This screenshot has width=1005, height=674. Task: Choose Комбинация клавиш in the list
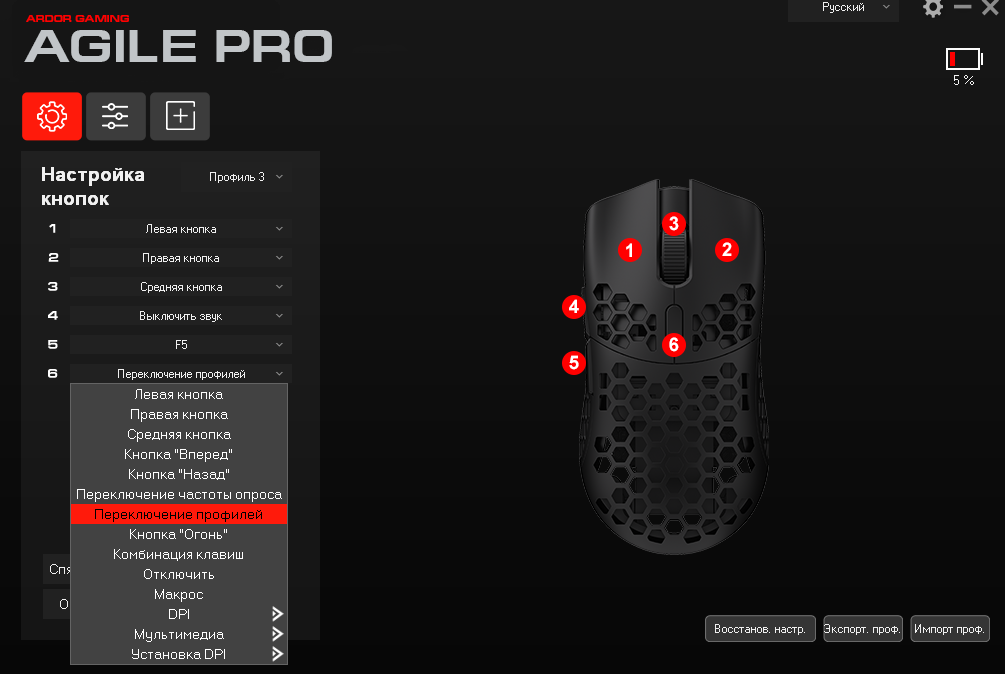(x=179, y=554)
